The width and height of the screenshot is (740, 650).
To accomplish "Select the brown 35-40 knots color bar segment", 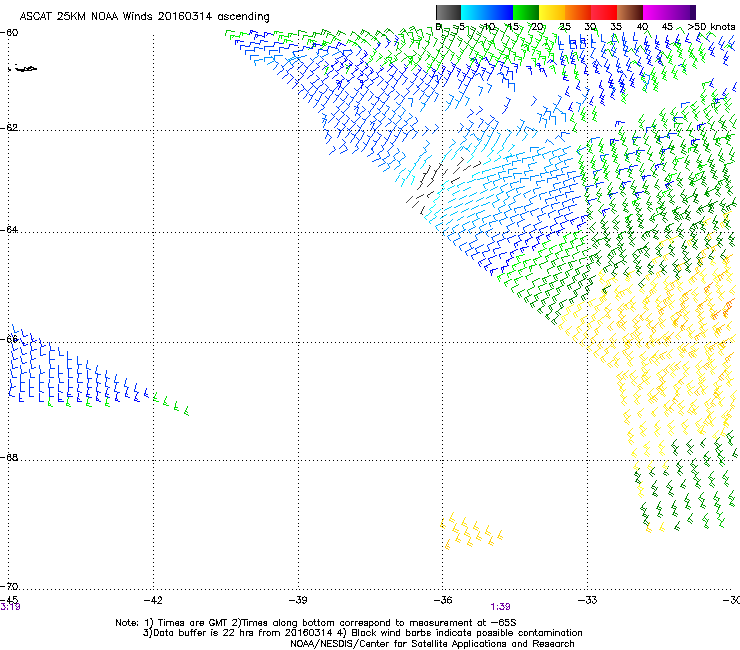I will [x=630, y=12].
